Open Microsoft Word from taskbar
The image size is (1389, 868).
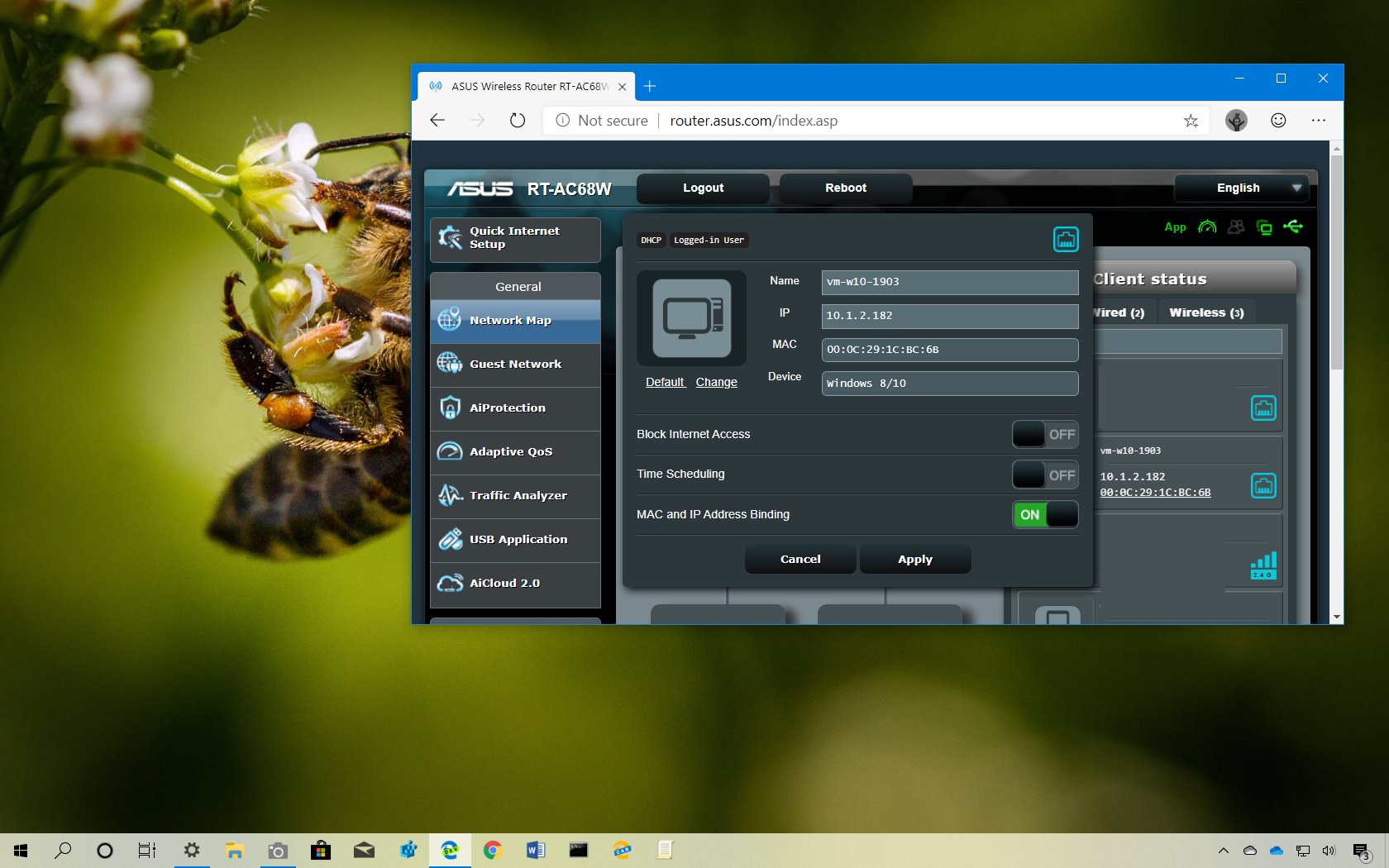click(x=536, y=851)
